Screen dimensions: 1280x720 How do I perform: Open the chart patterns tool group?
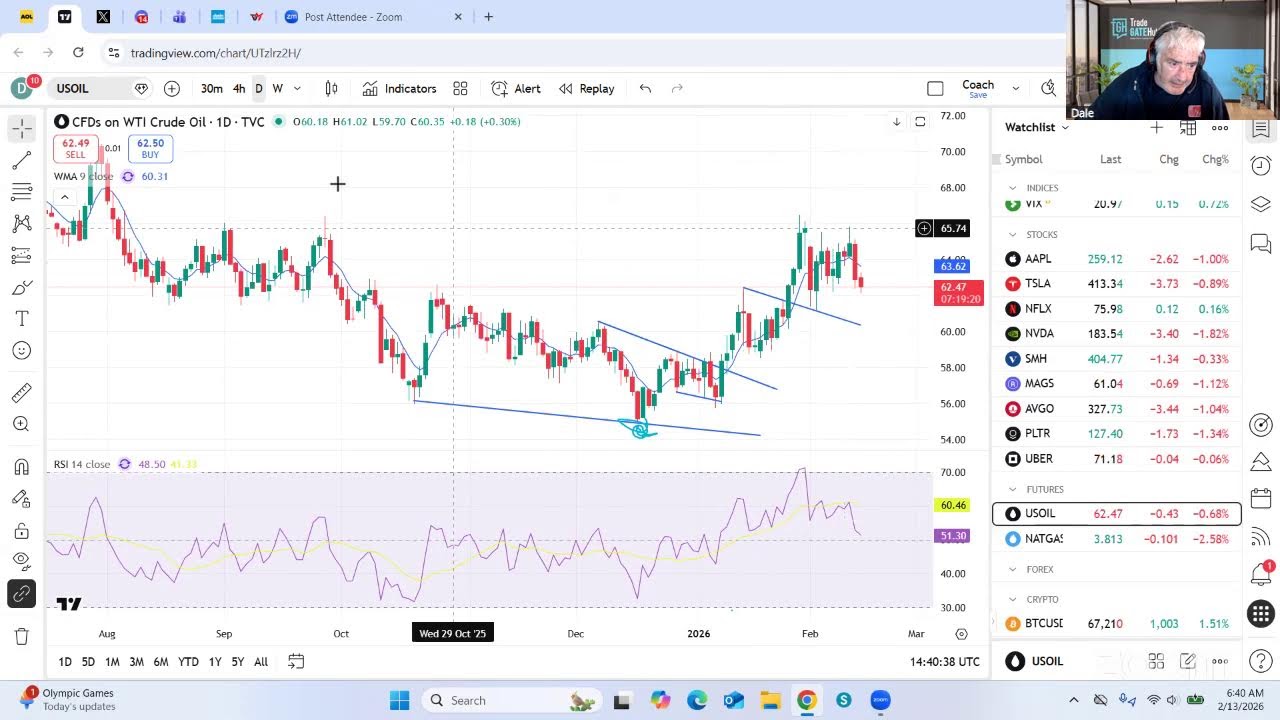(21, 224)
